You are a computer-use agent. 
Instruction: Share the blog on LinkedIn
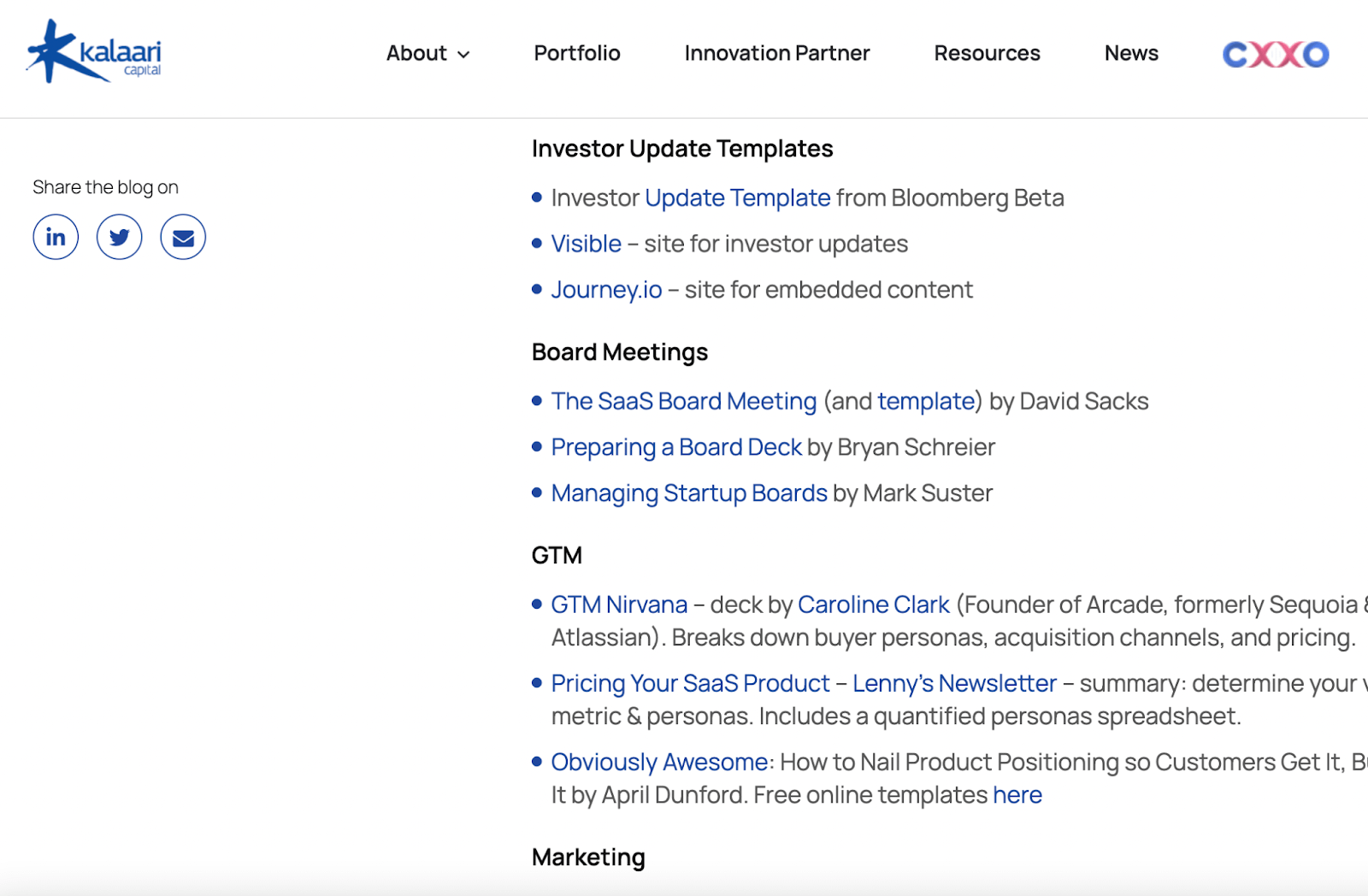[x=55, y=237]
